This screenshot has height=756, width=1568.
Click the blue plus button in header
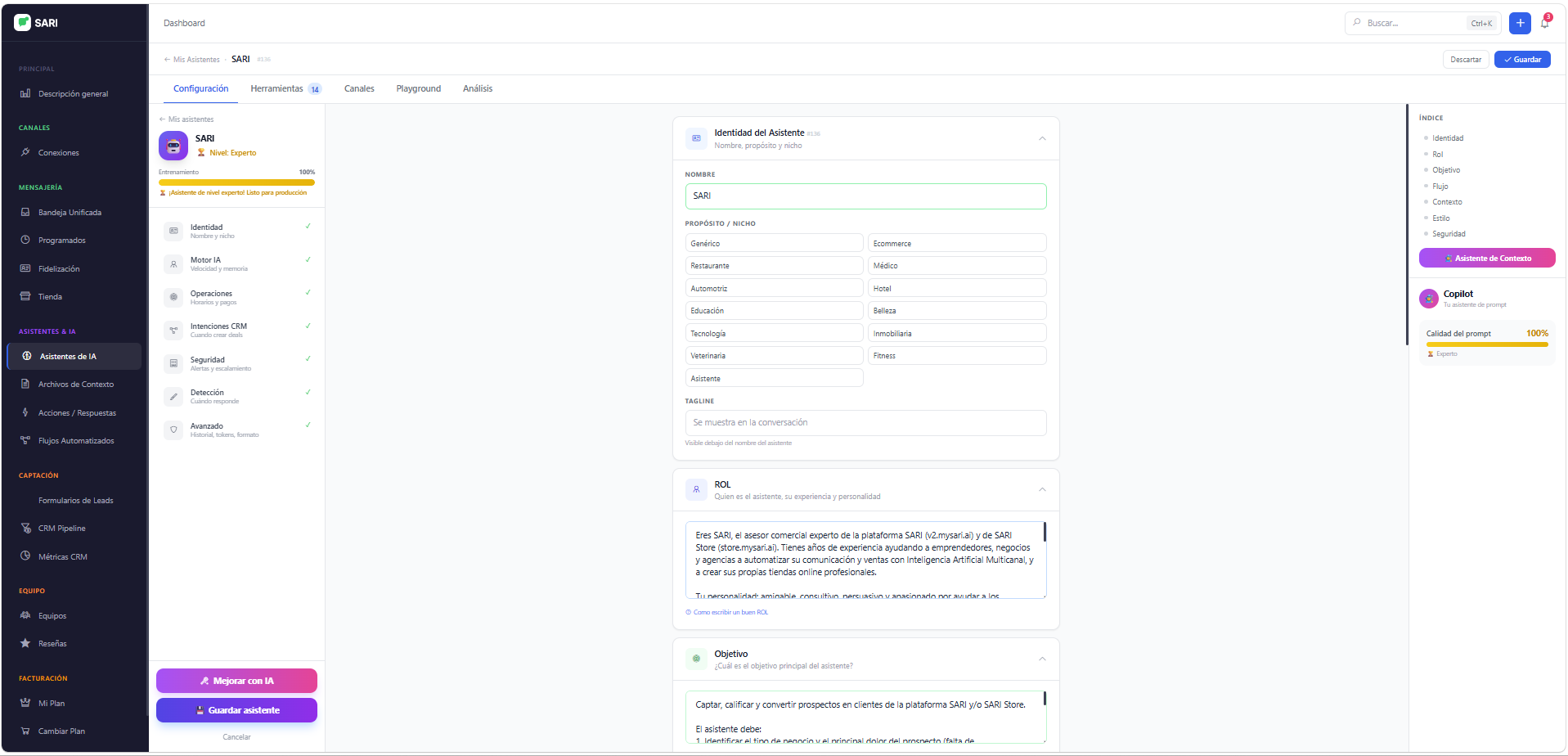pos(1520,23)
